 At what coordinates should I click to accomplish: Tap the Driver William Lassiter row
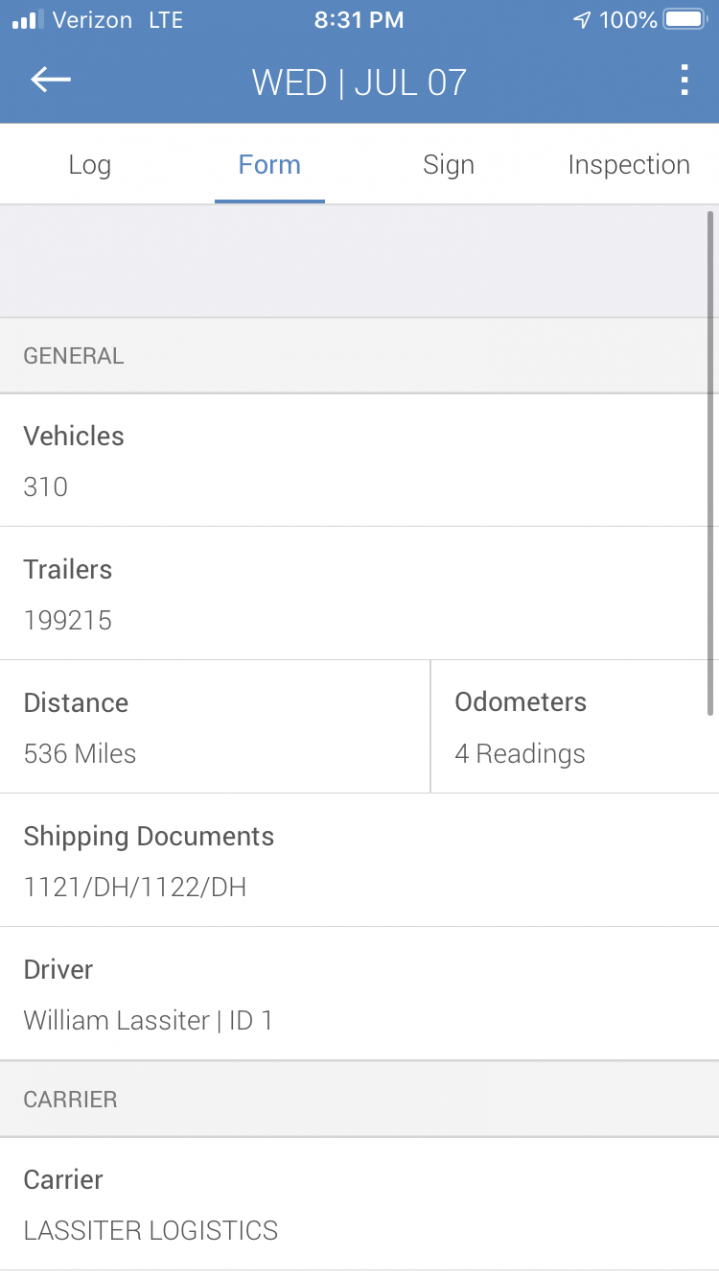pyautogui.click(x=359, y=994)
